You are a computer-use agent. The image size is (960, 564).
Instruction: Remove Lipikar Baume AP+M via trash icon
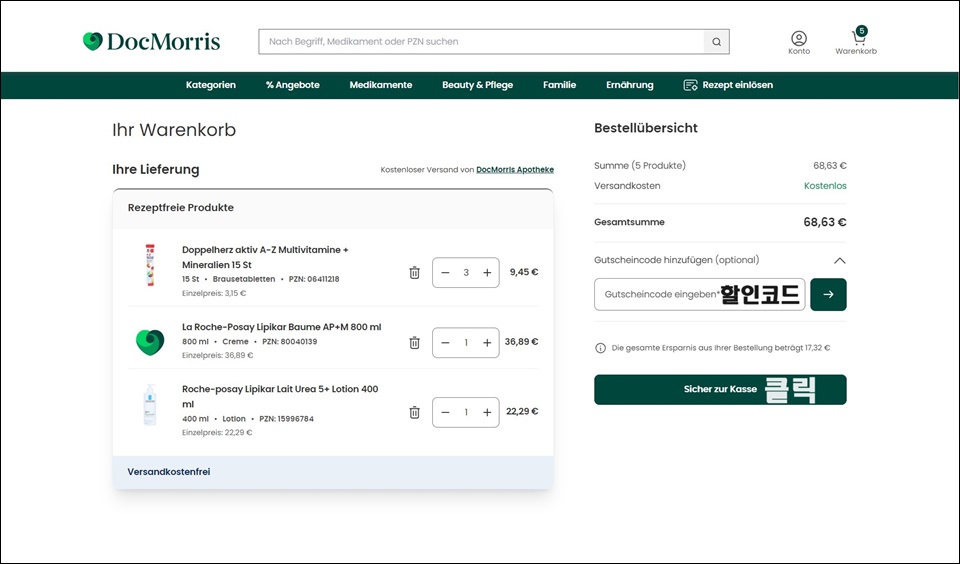(414, 342)
